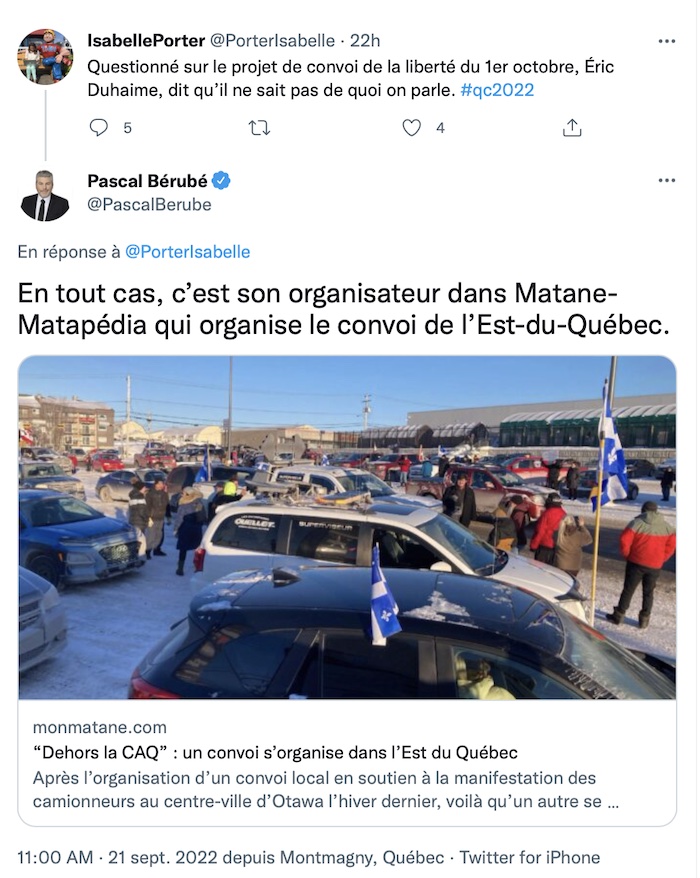
Task: Open the three-dot menu on Pascal Bérubé's tweet
Action: click(x=666, y=180)
